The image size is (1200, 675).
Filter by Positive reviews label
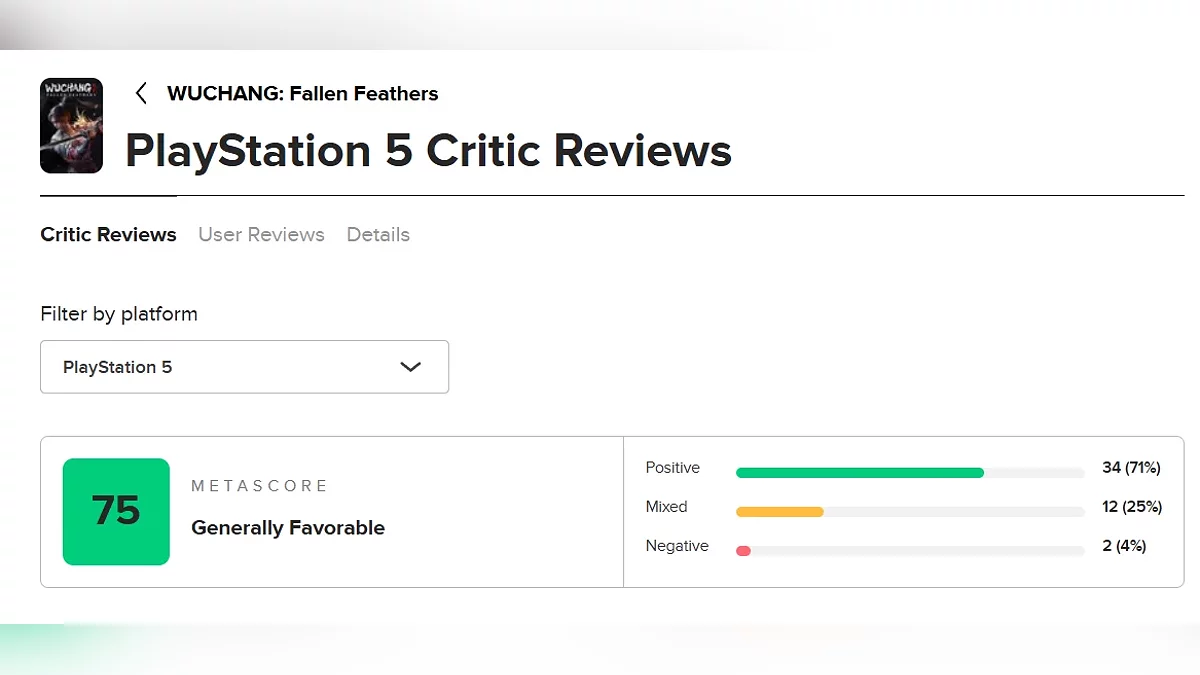pyautogui.click(x=673, y=468)
